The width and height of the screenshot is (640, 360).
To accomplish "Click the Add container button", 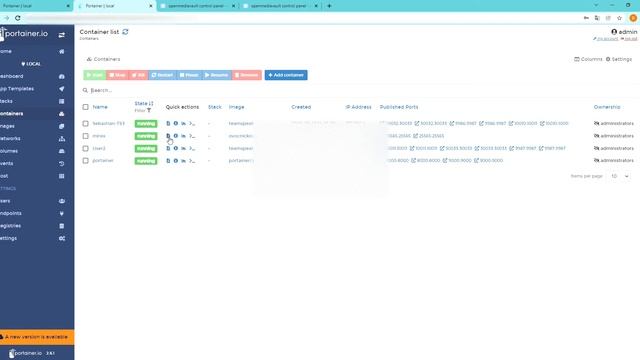I will pyautogui.click(x=286, y=75).
